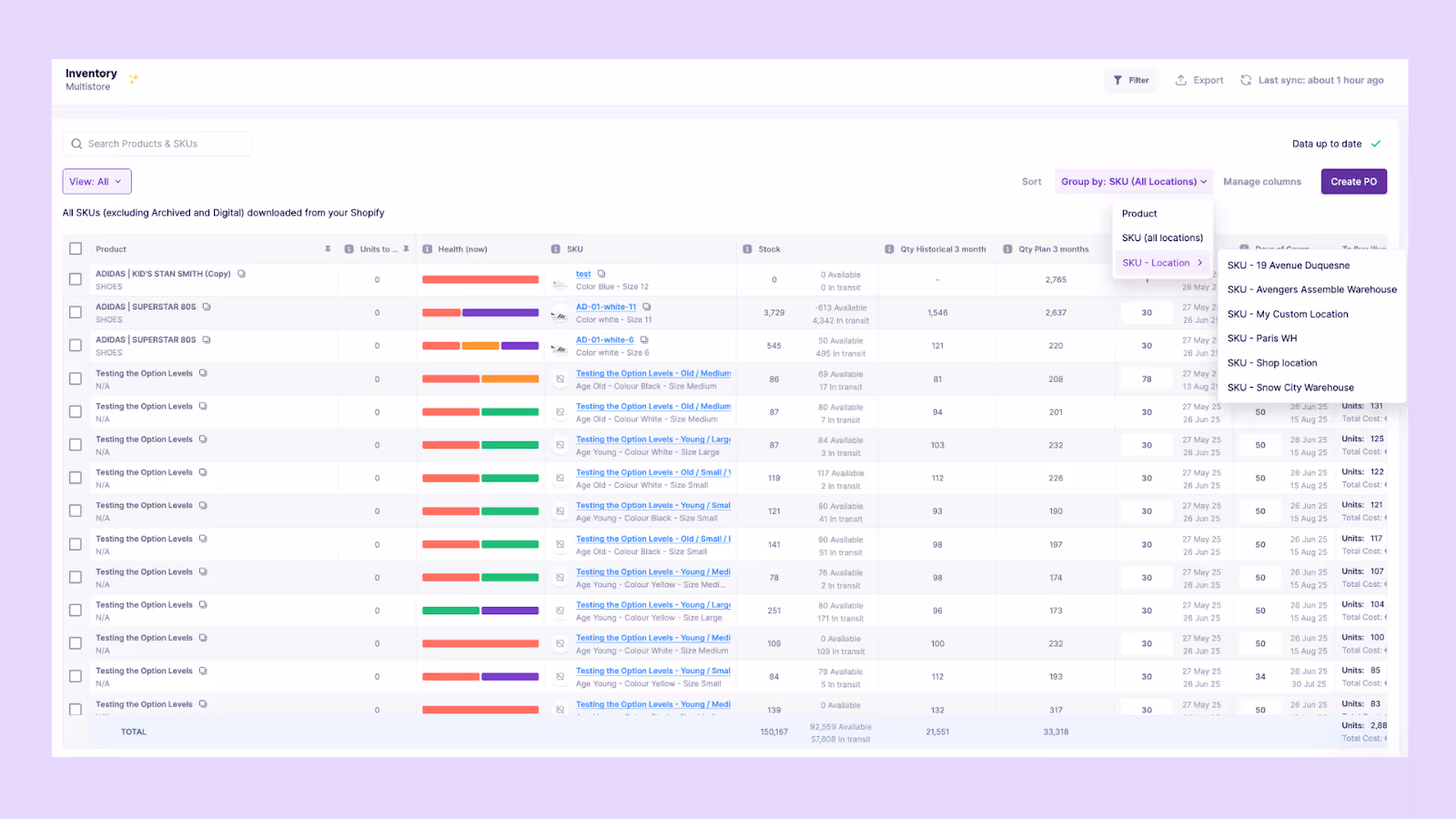Click info icon beside Health (now) header
The width and height of the screenshot is (1456, 819).
(428, 248)
